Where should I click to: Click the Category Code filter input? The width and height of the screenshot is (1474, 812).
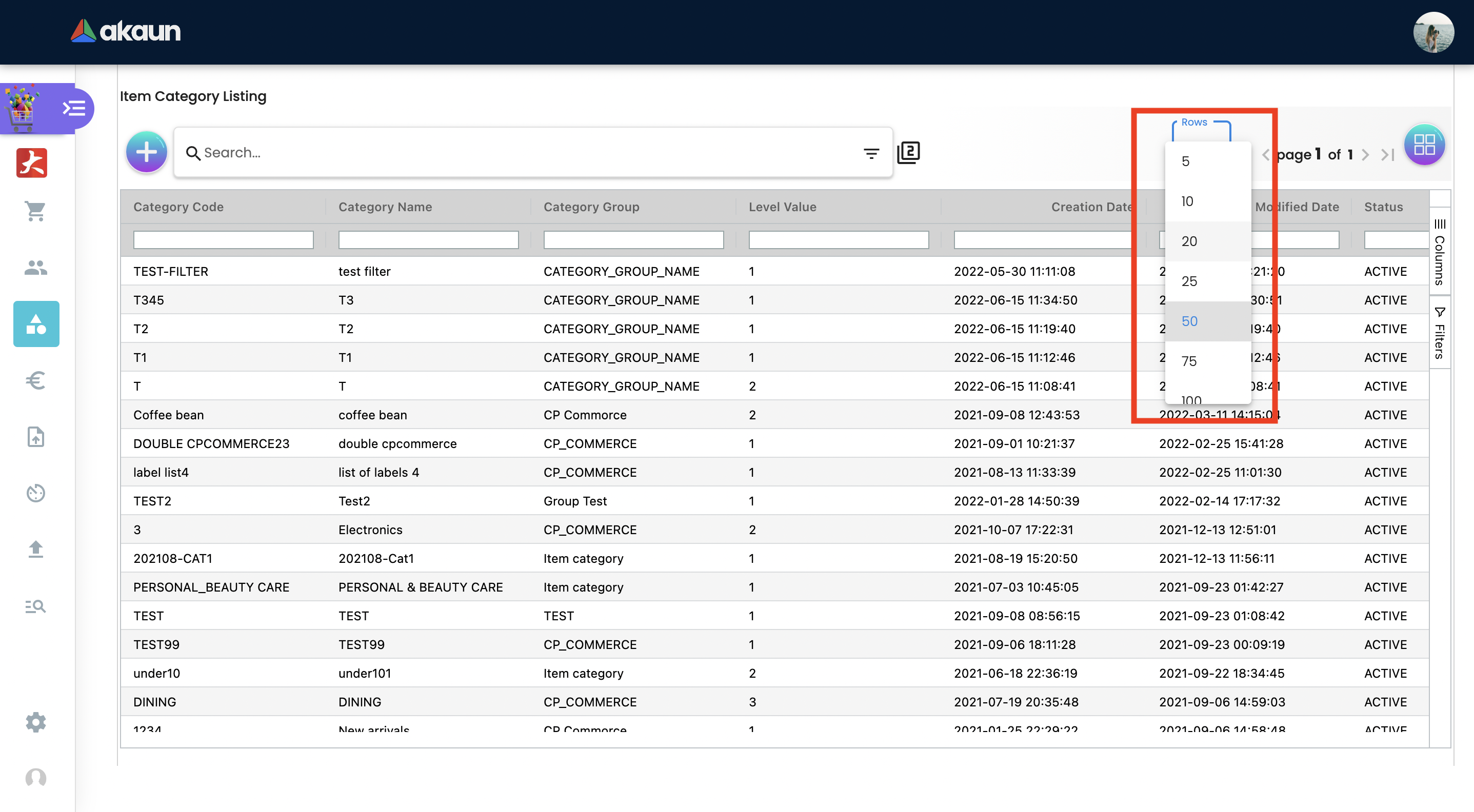(223, 239)
